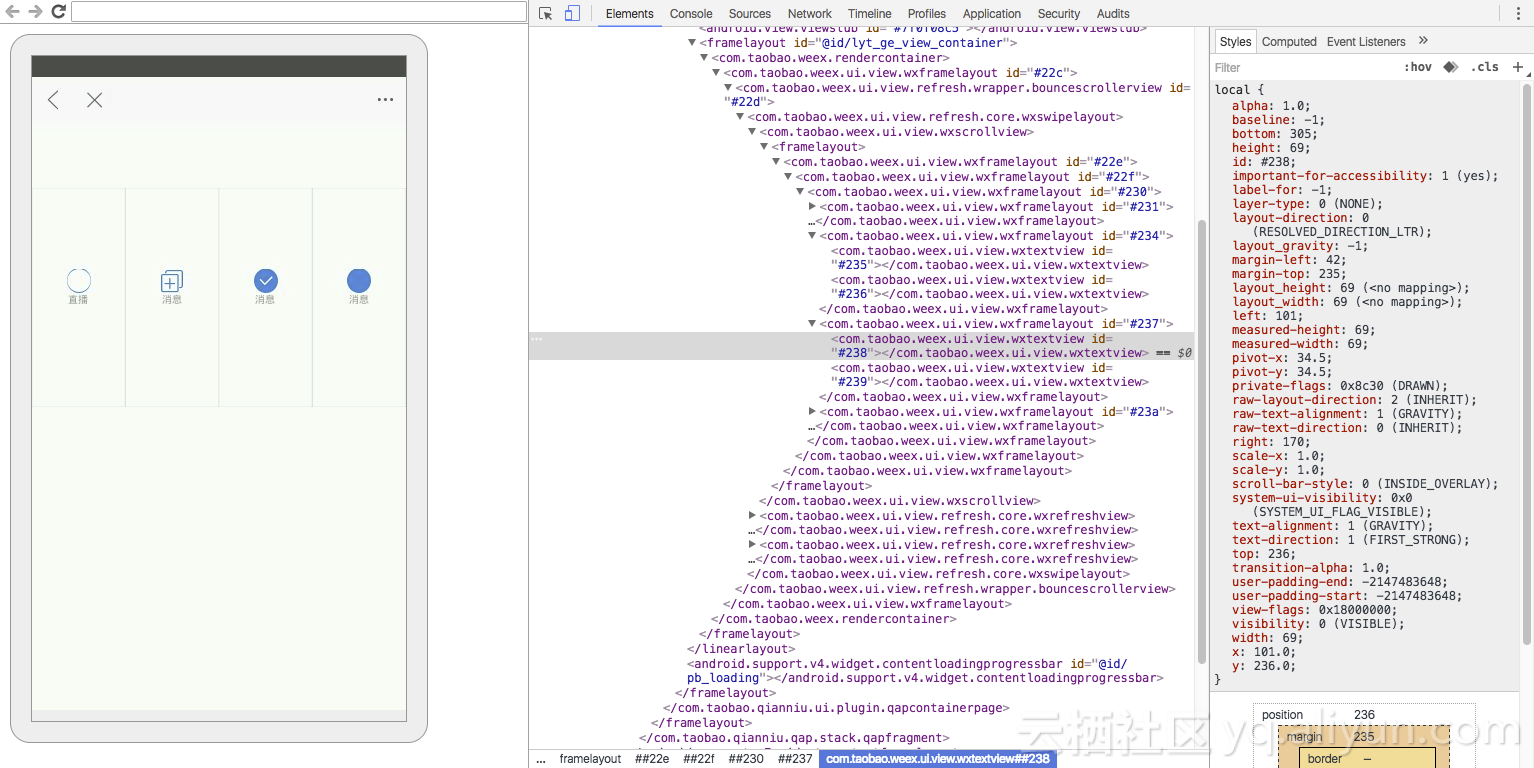Focus the Styles Filter field

click(x=1305, y=67)
